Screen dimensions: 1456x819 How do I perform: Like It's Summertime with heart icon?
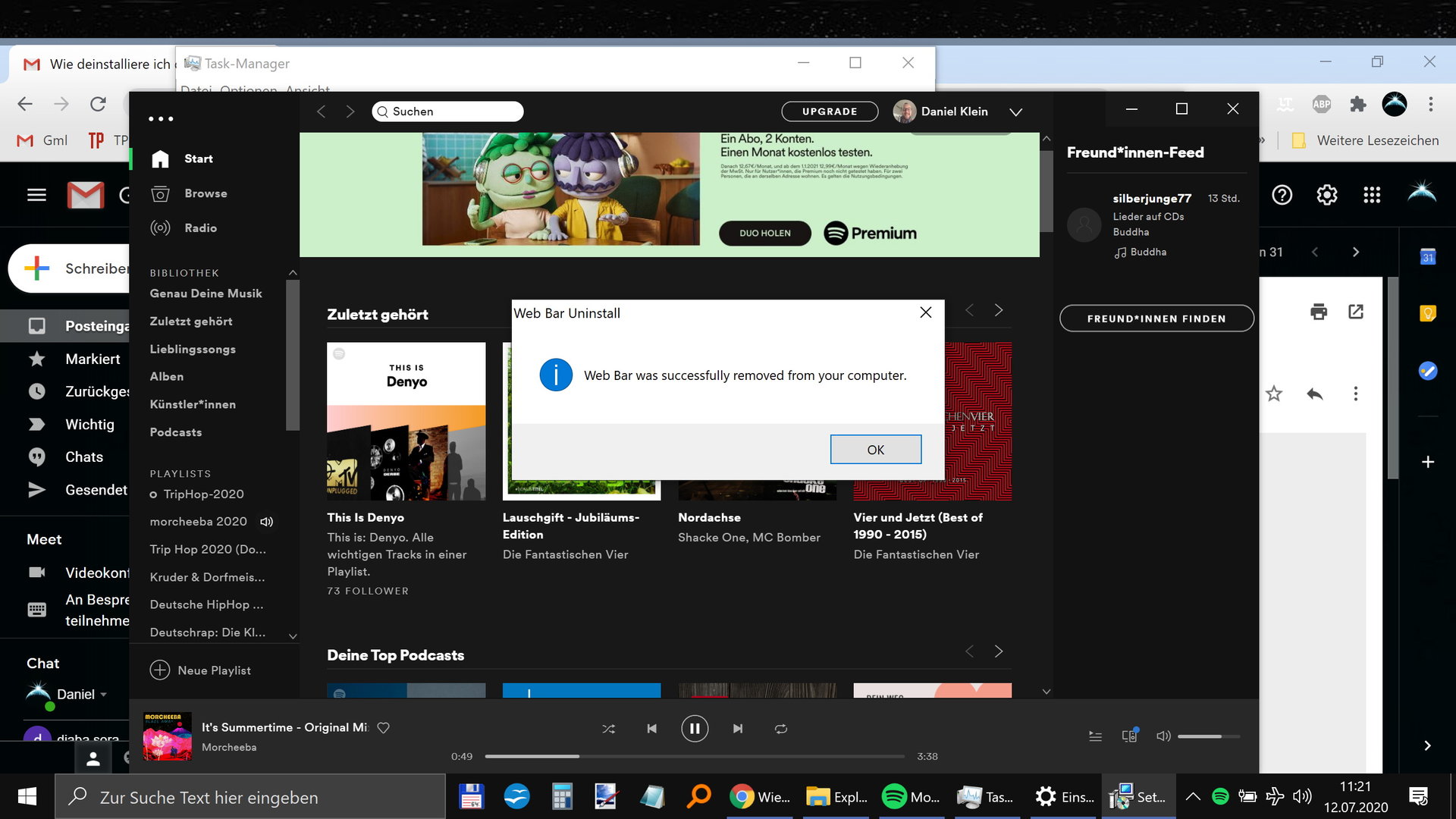tap(384, 728)
